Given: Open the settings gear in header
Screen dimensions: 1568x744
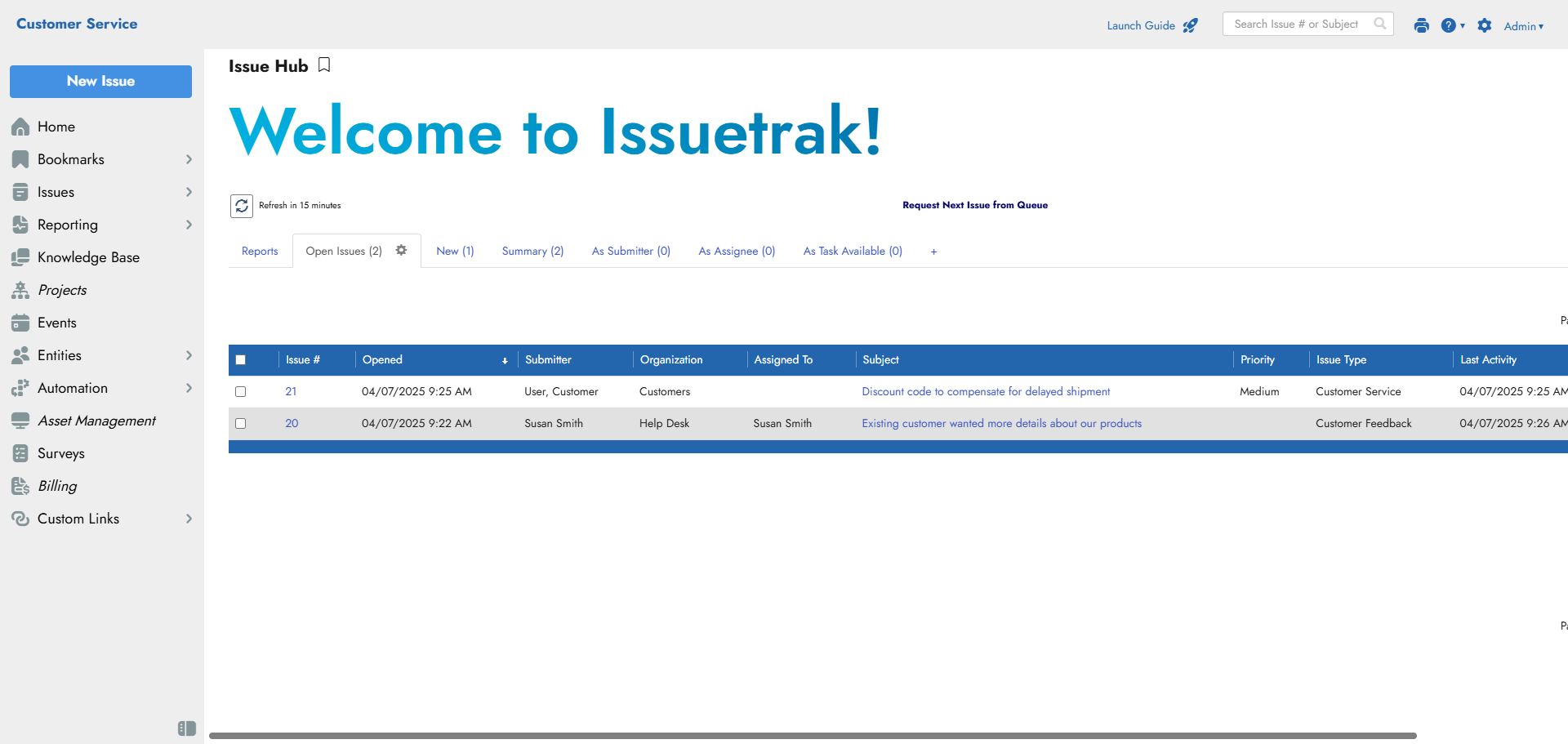Looking at the screenshot, I should (1485, 25).
